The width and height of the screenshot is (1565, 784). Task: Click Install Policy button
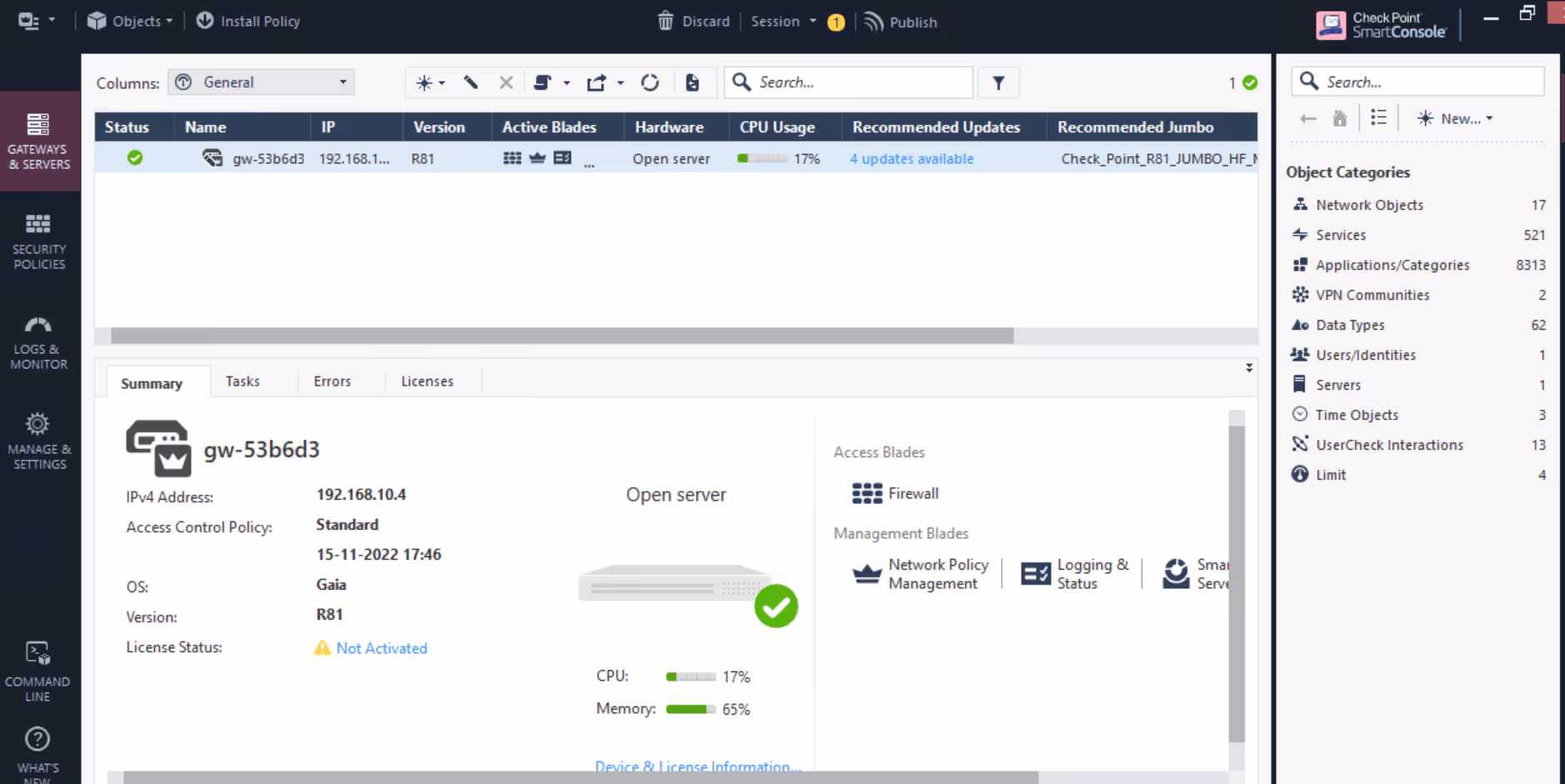click(248, 21)
